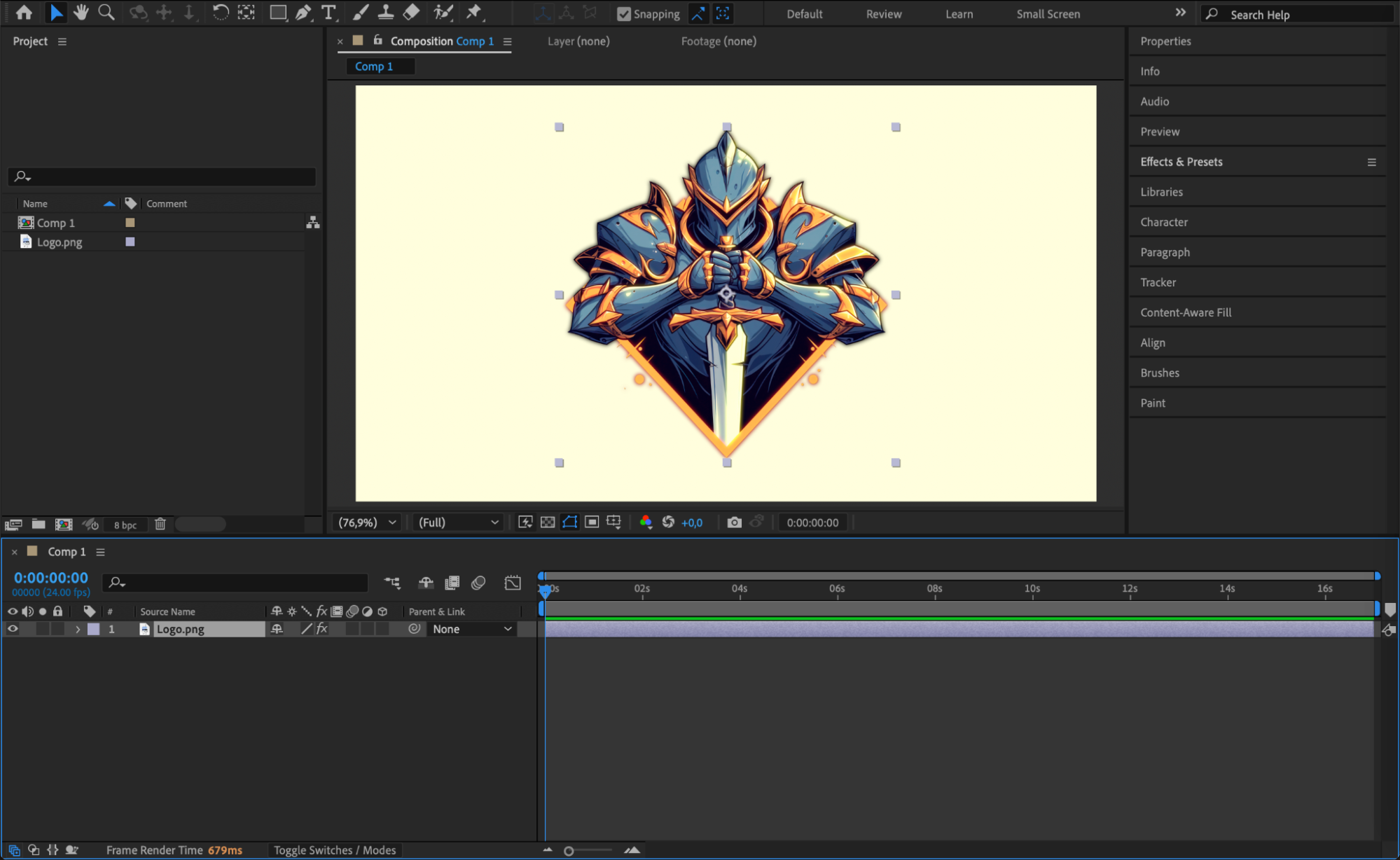
Task: Disable the Snapping checkbox
Action: coord(623,14)
